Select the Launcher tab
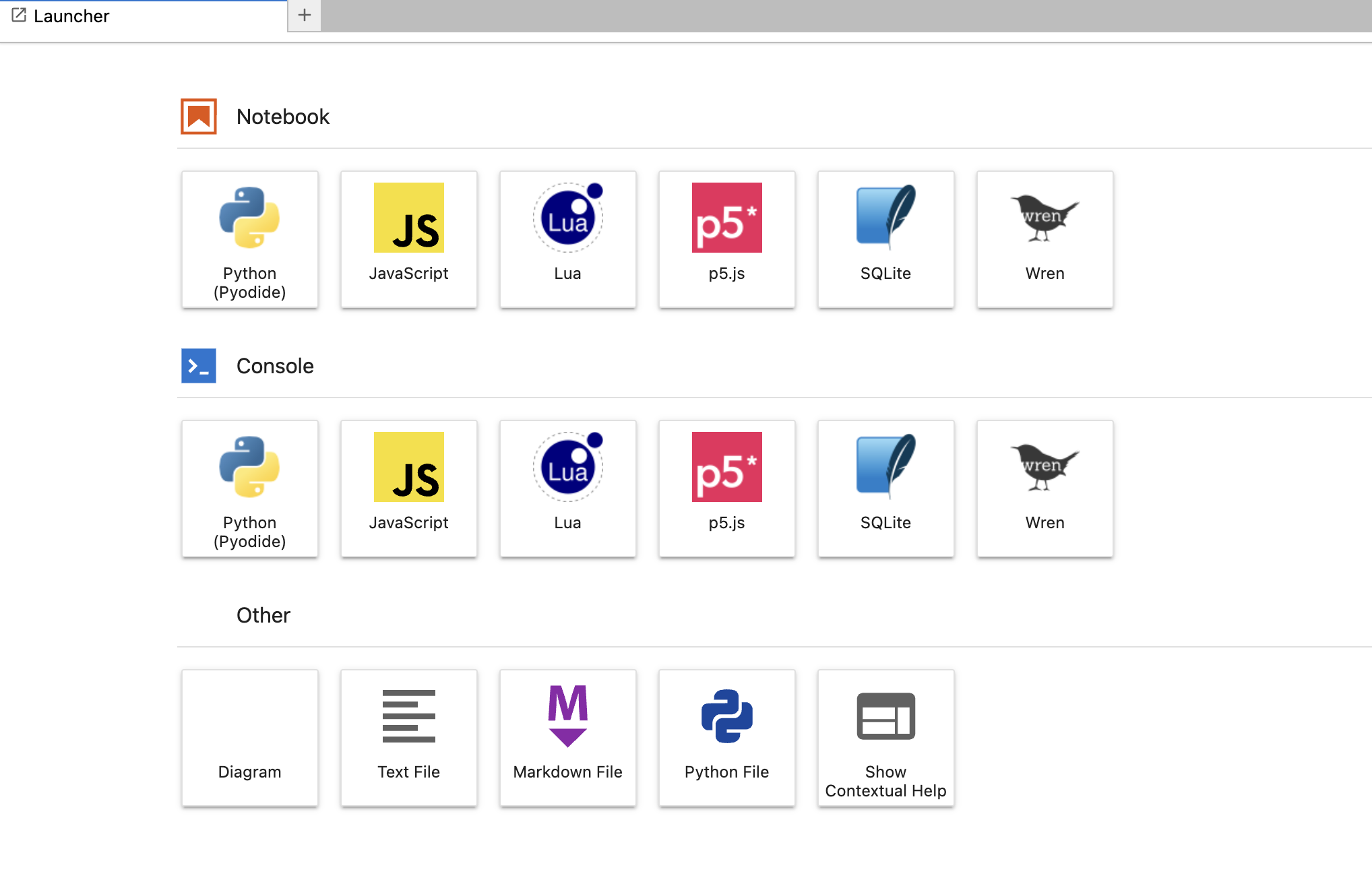The image size is (1372, 884). (71, 16)
